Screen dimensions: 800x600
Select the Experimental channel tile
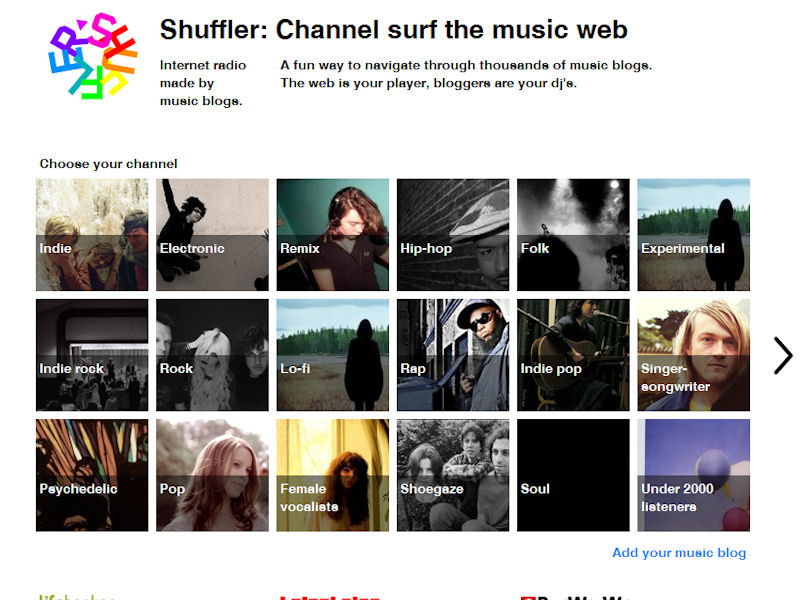pyautogui.click(x=693, y=235)
